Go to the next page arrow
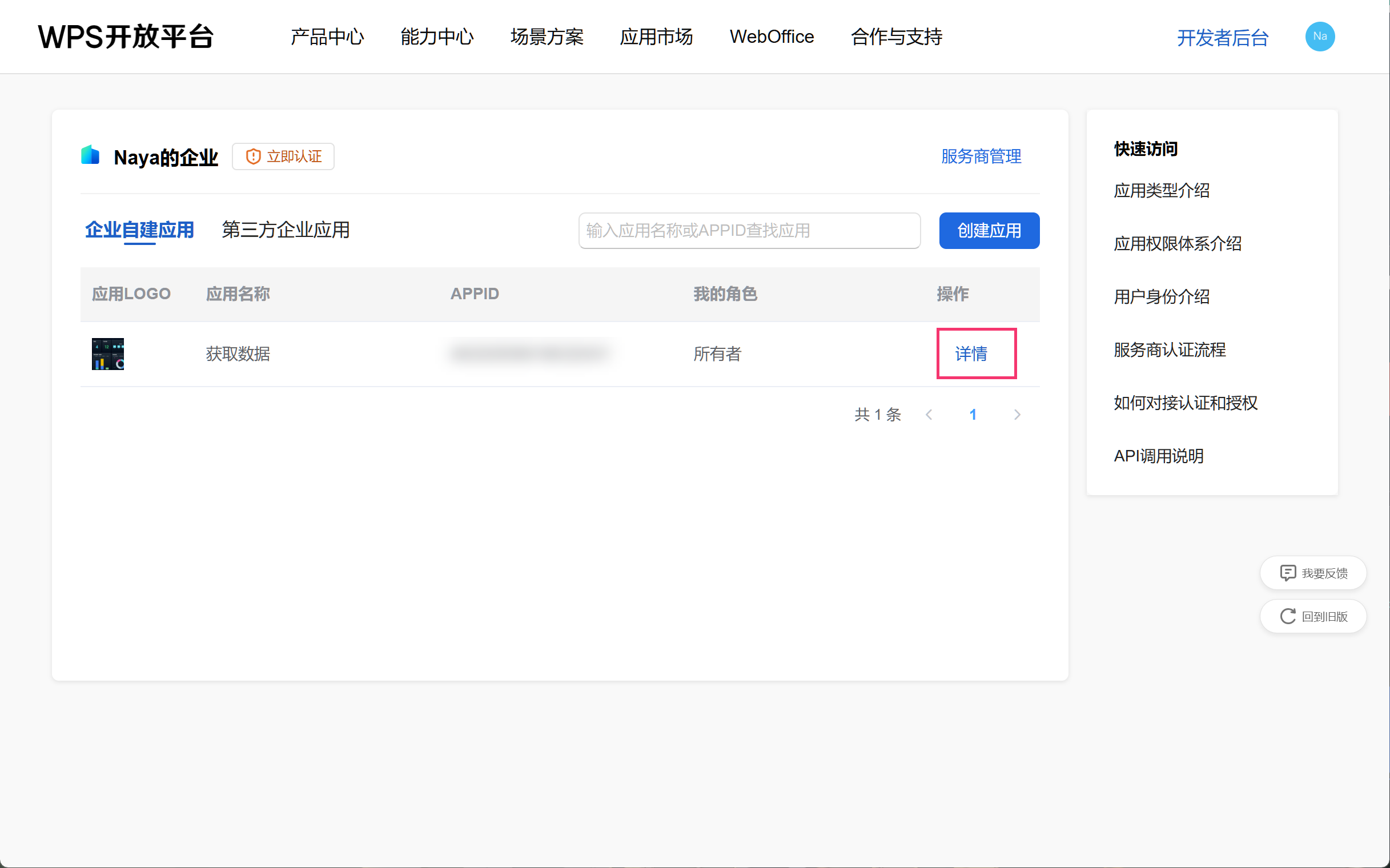1390x868 pixels. pos(1017,415)
